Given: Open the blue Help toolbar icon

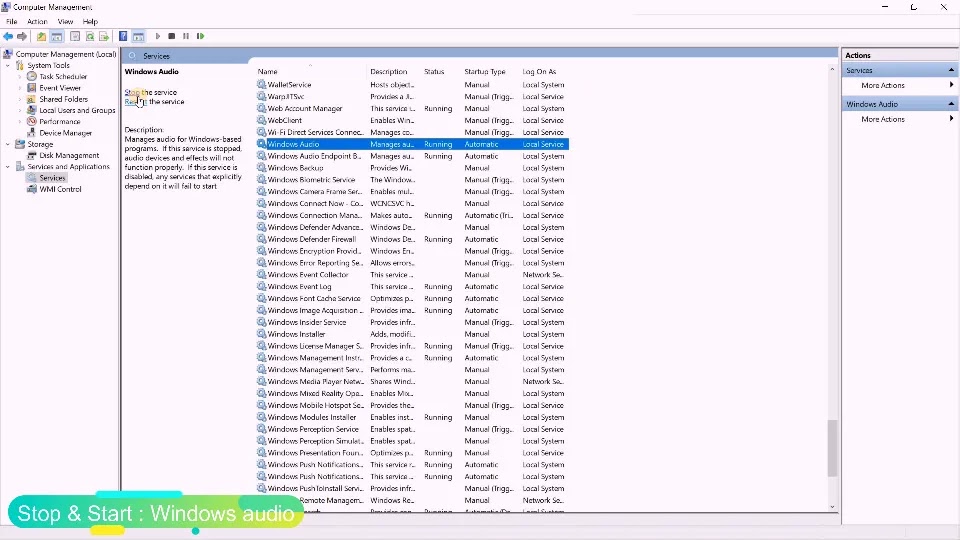Looking at the screenshot, I should tap(123, 36).
